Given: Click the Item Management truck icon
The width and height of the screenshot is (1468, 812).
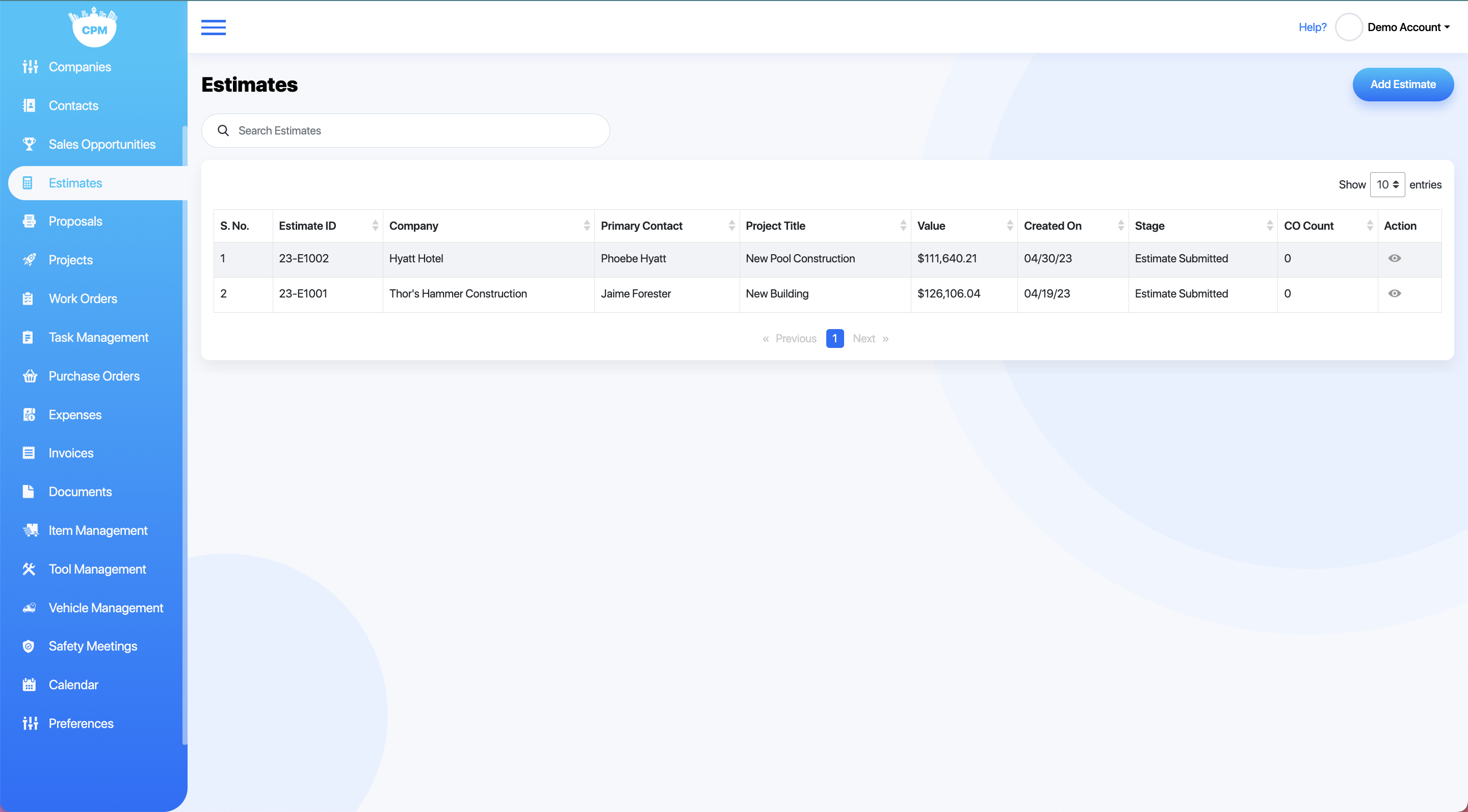Looking at the screenshot, I should tap(30, 530).
